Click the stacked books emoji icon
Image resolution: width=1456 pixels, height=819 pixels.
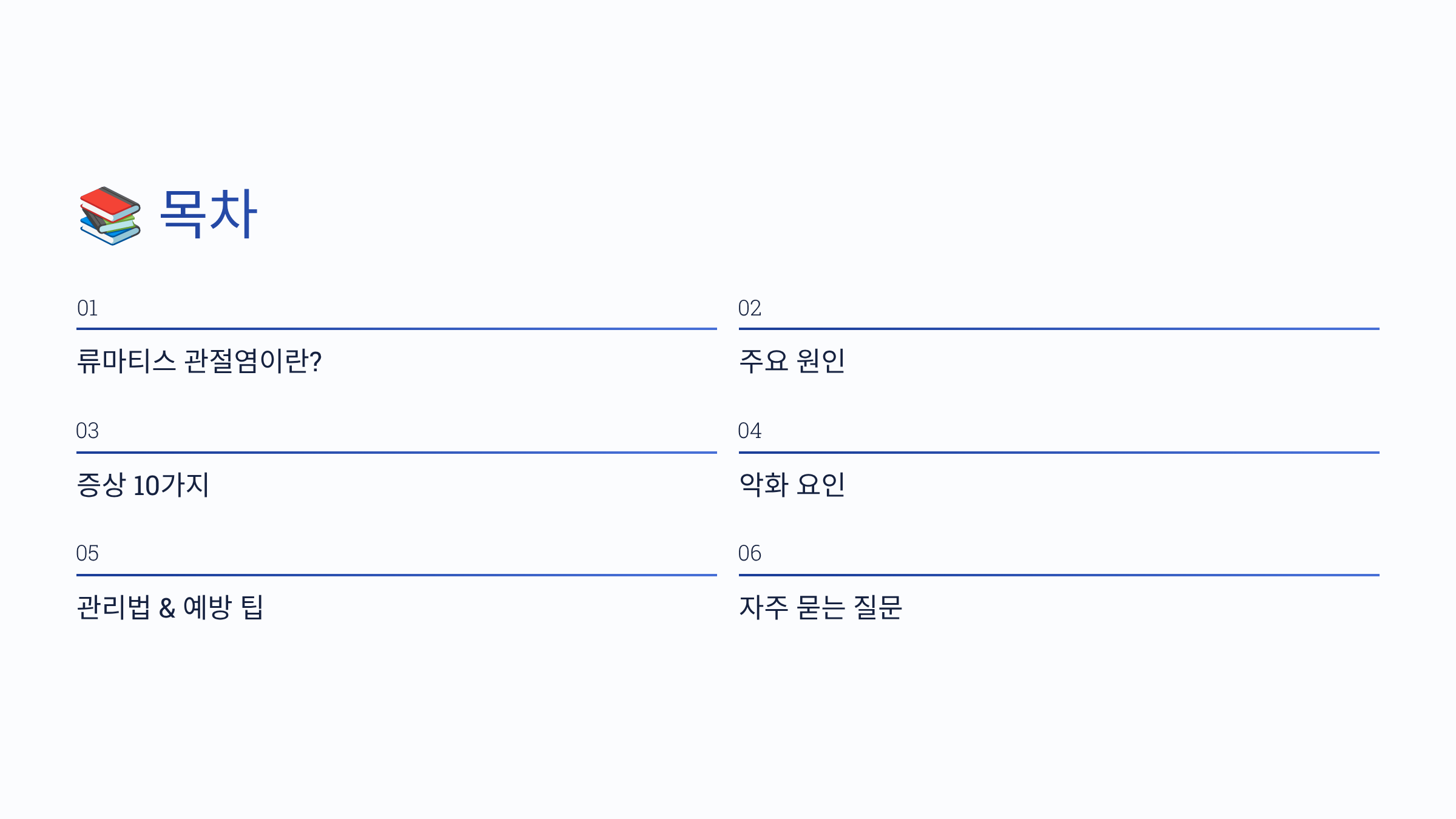tap(110, 215)
